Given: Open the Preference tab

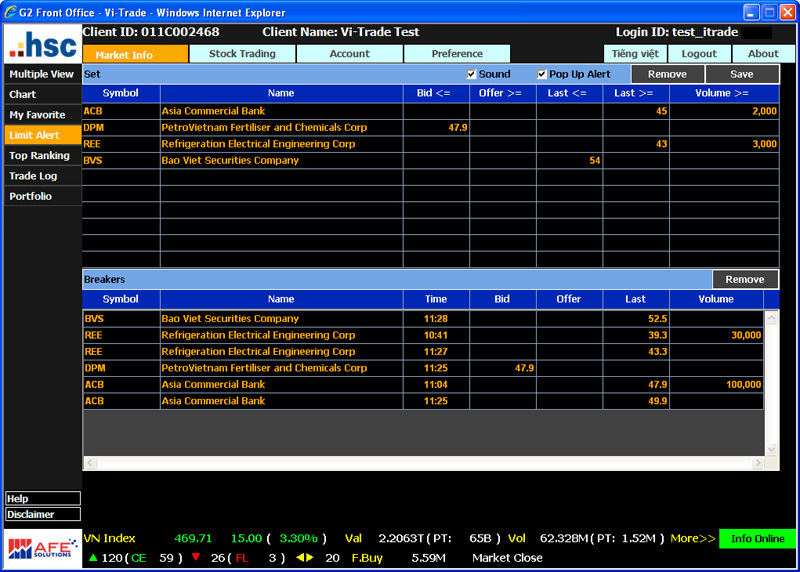Looking at the screenshot, I should 457,54.
